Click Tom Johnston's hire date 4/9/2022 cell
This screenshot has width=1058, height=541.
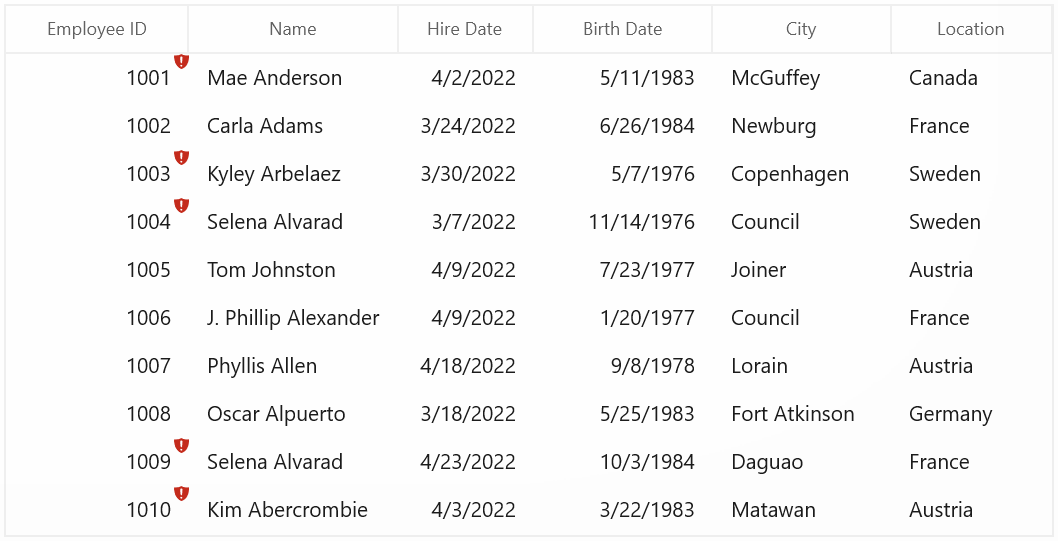point(465,270)
